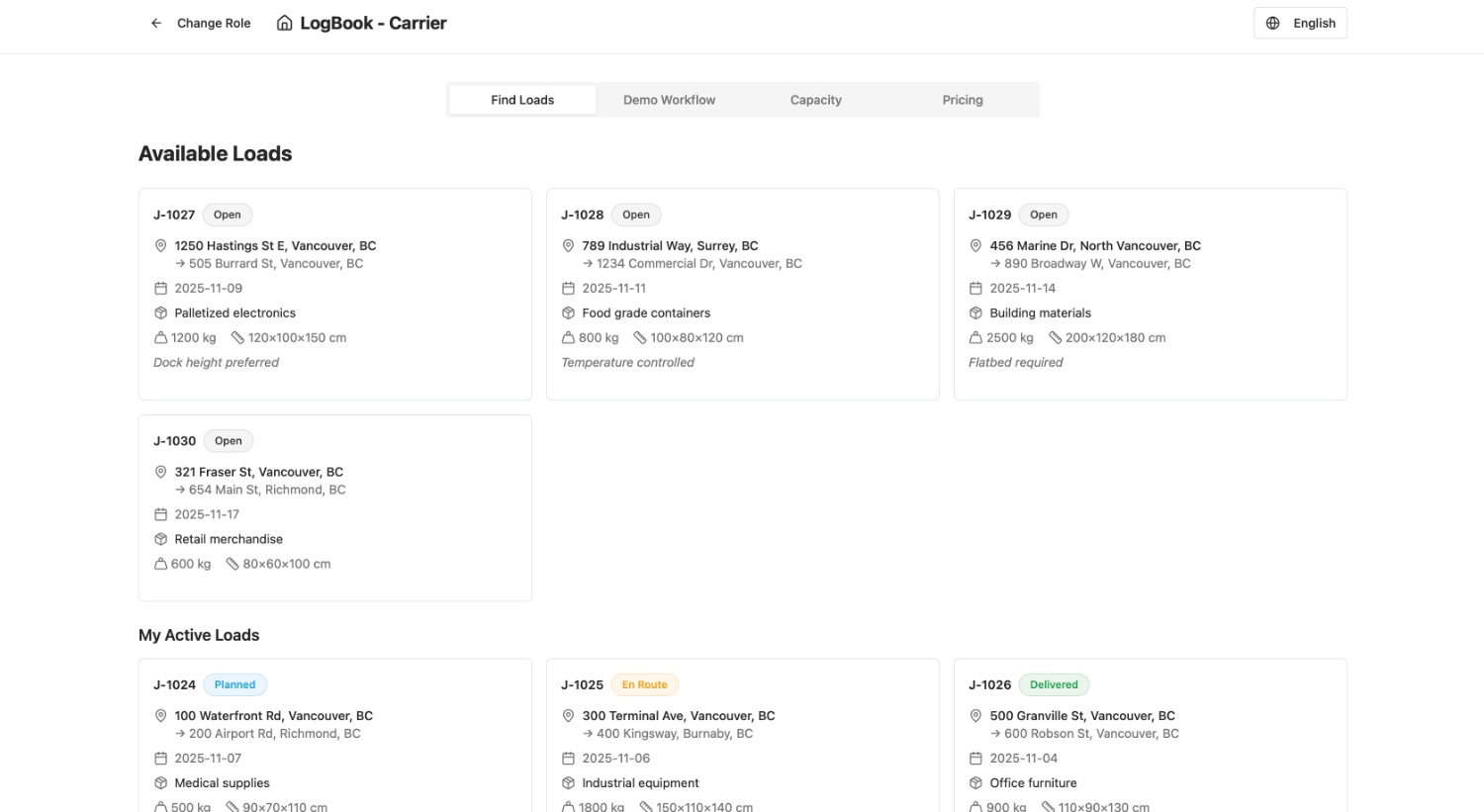Image resolution: width=1484 pixels, height=812 pixels.
Task: Click the Industrial equipment description
Action: click(640, 782)
